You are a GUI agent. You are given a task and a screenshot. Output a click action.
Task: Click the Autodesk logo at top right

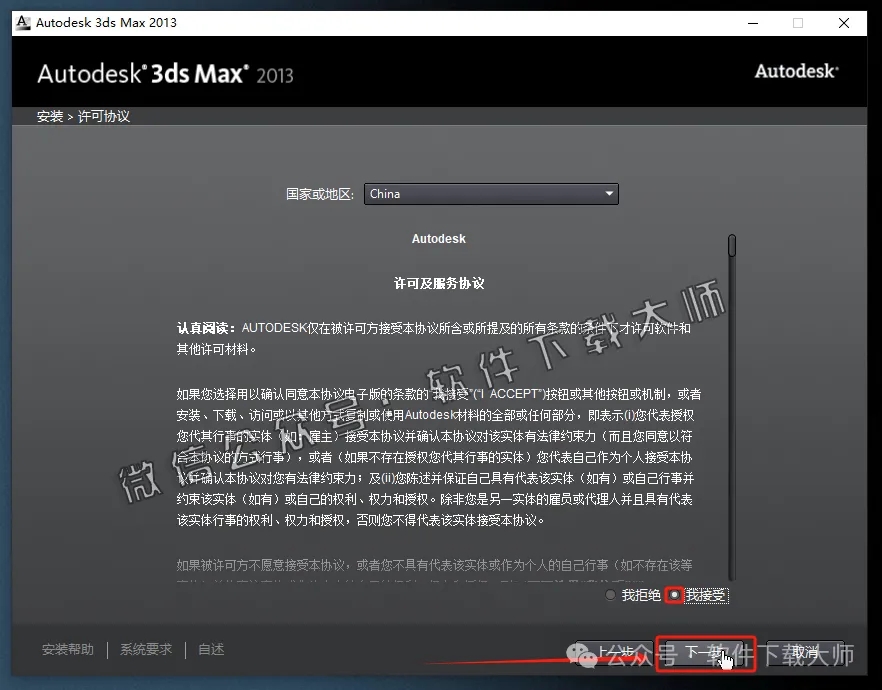(x=796, y=71)
